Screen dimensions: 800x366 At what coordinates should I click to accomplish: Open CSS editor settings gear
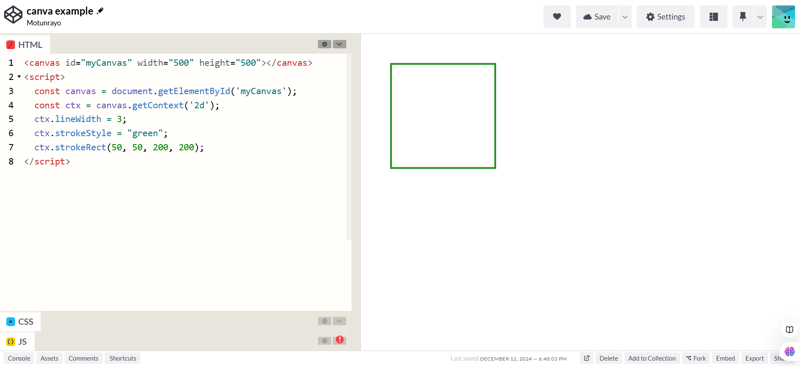click(x=324, y=321)
